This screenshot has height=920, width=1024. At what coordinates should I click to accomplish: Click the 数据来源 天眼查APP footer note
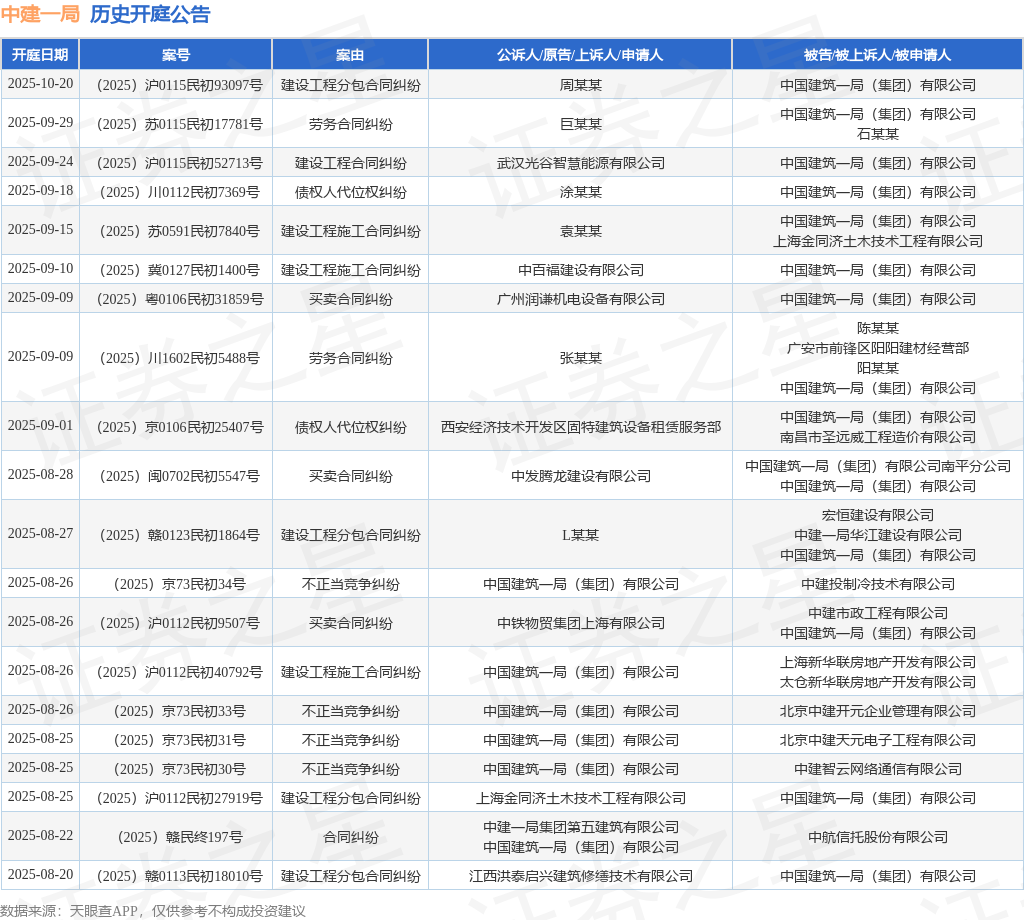tap(153, 911)
